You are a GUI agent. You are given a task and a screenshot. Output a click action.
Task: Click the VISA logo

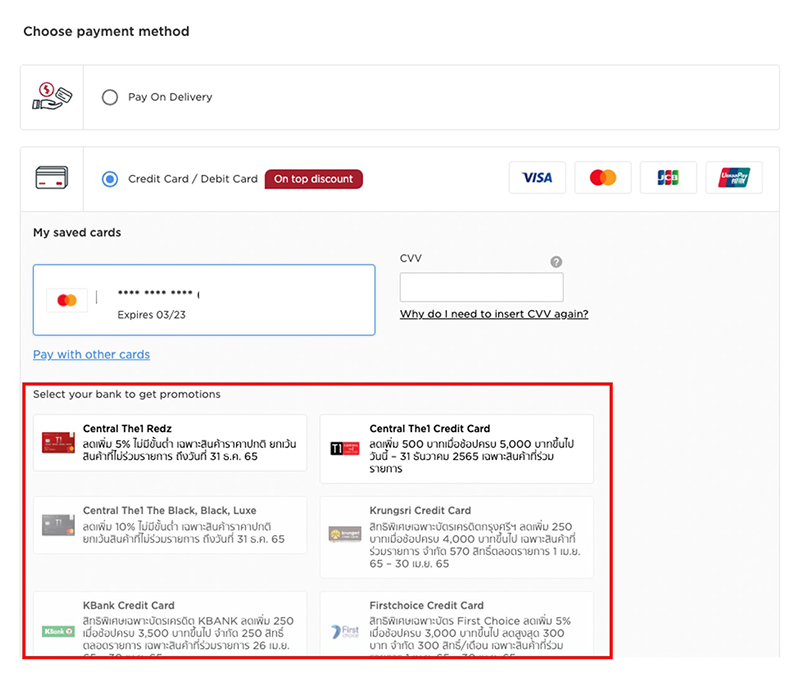(x=537, y=178)
